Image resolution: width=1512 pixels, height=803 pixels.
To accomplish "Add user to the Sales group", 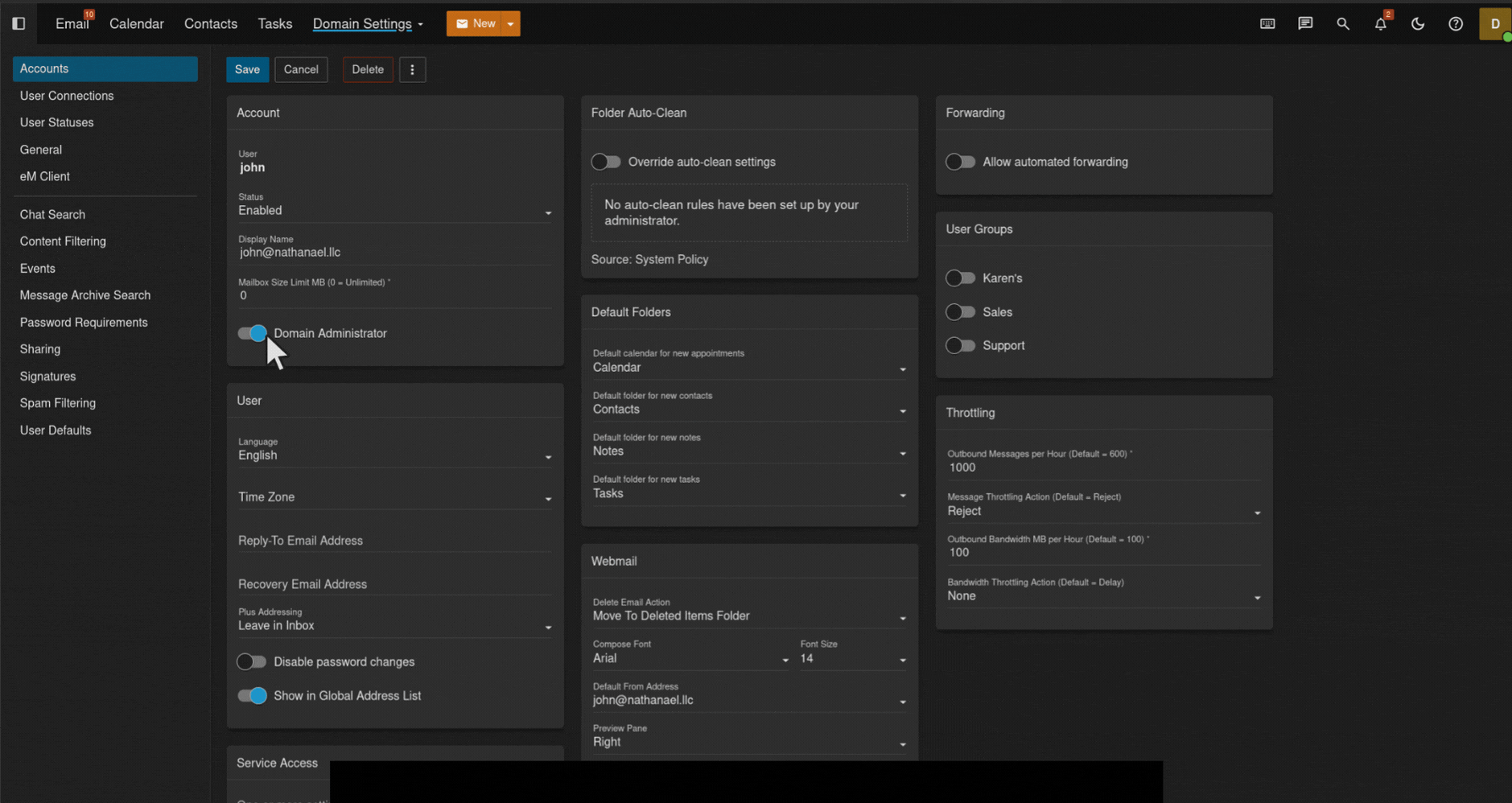I will coord(960,312).
